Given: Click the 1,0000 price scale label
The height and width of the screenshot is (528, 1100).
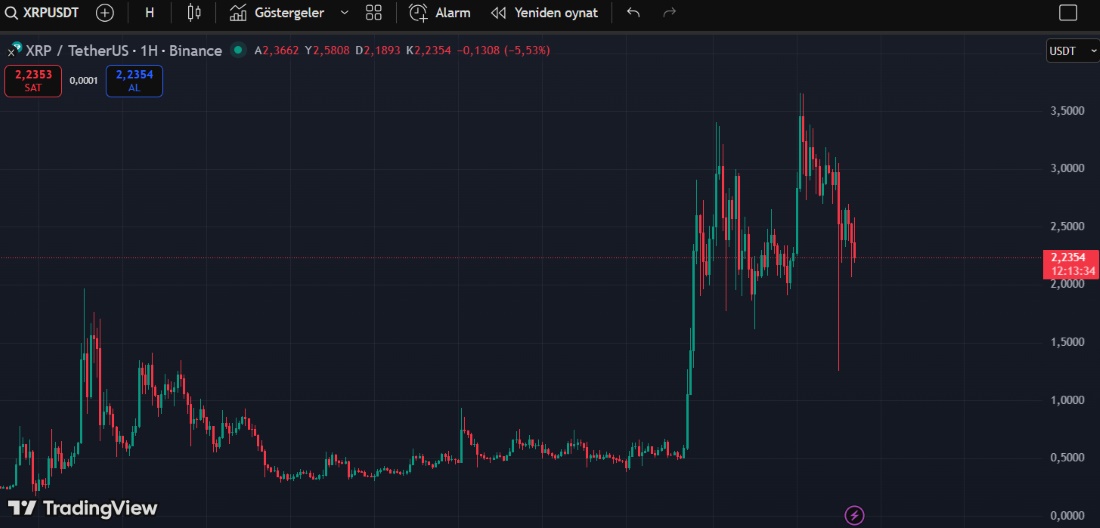Looking at the screenshot, I should point(1067,400).
